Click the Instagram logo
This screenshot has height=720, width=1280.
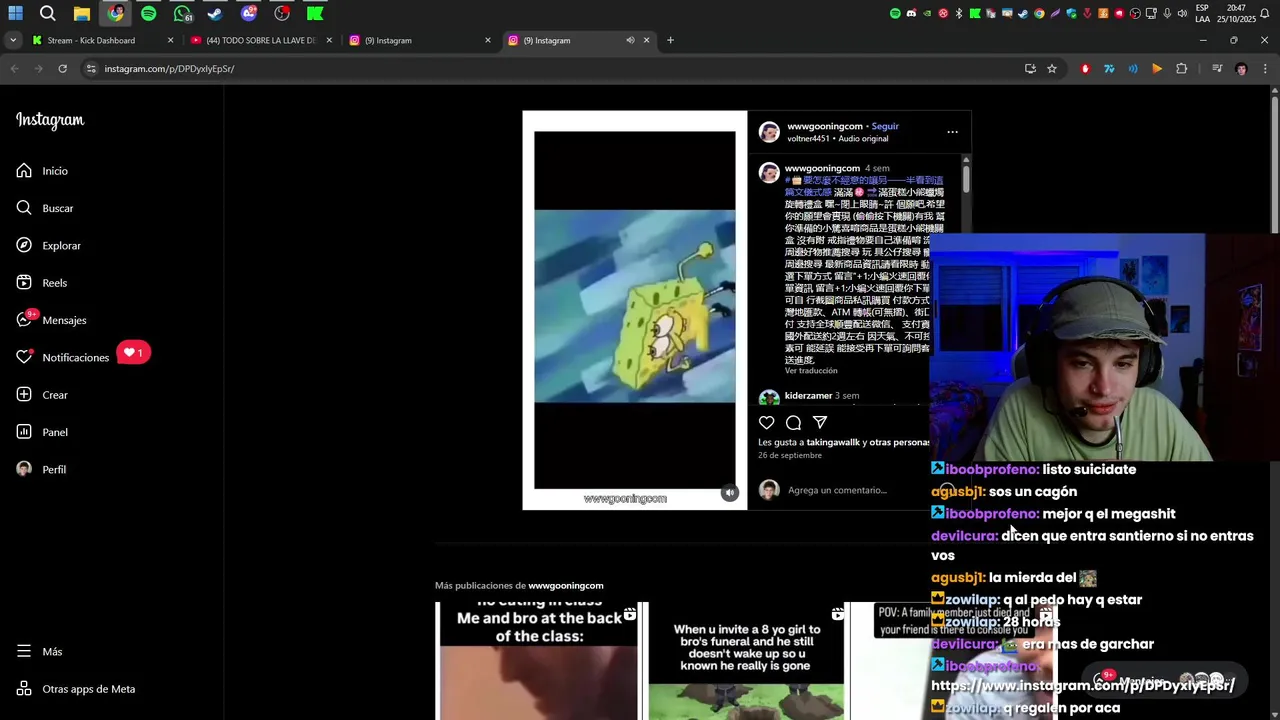[50, 120]
